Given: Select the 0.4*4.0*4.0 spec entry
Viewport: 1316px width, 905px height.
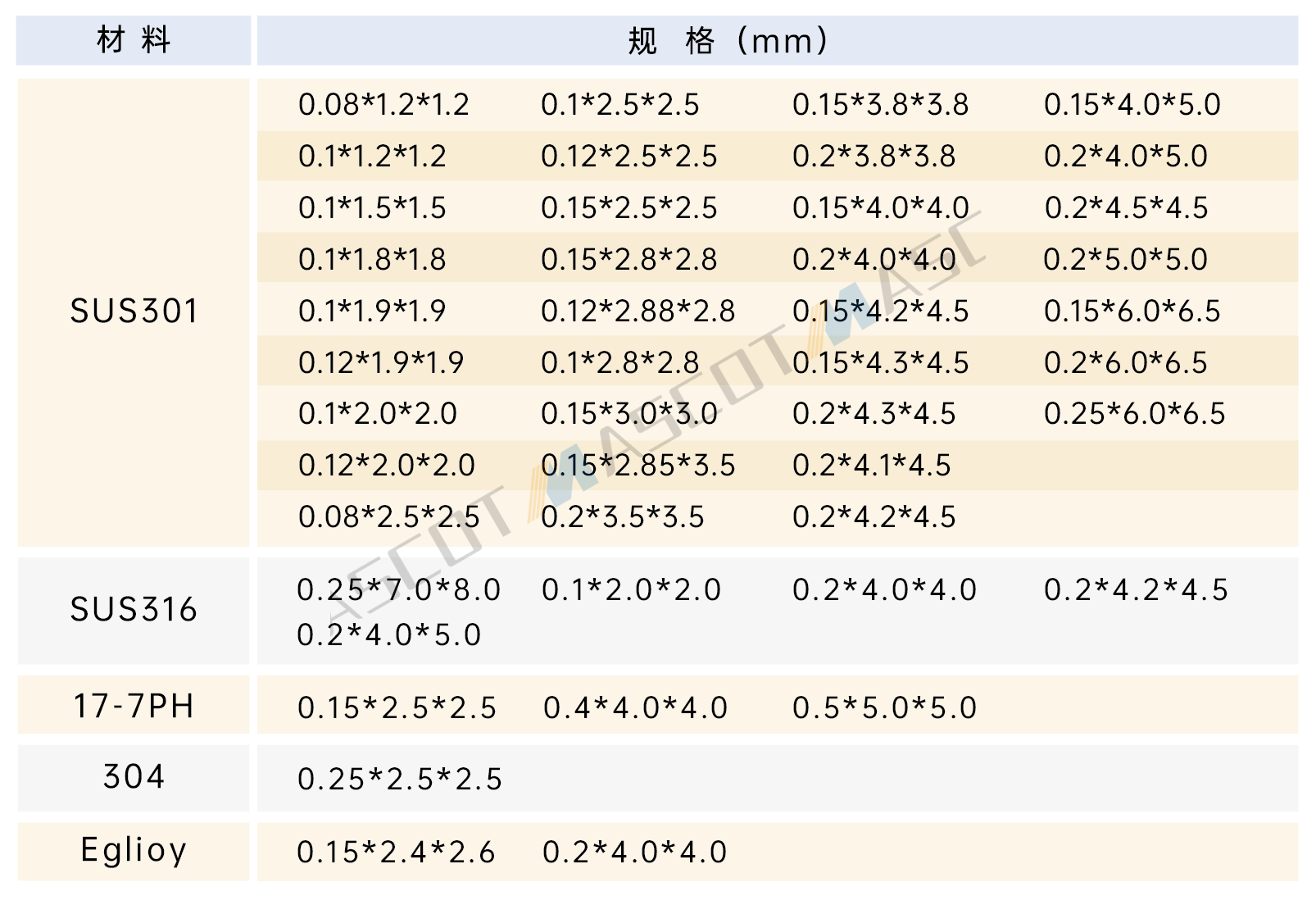Looking at the screenshot, I should click(x=635, y=708).
